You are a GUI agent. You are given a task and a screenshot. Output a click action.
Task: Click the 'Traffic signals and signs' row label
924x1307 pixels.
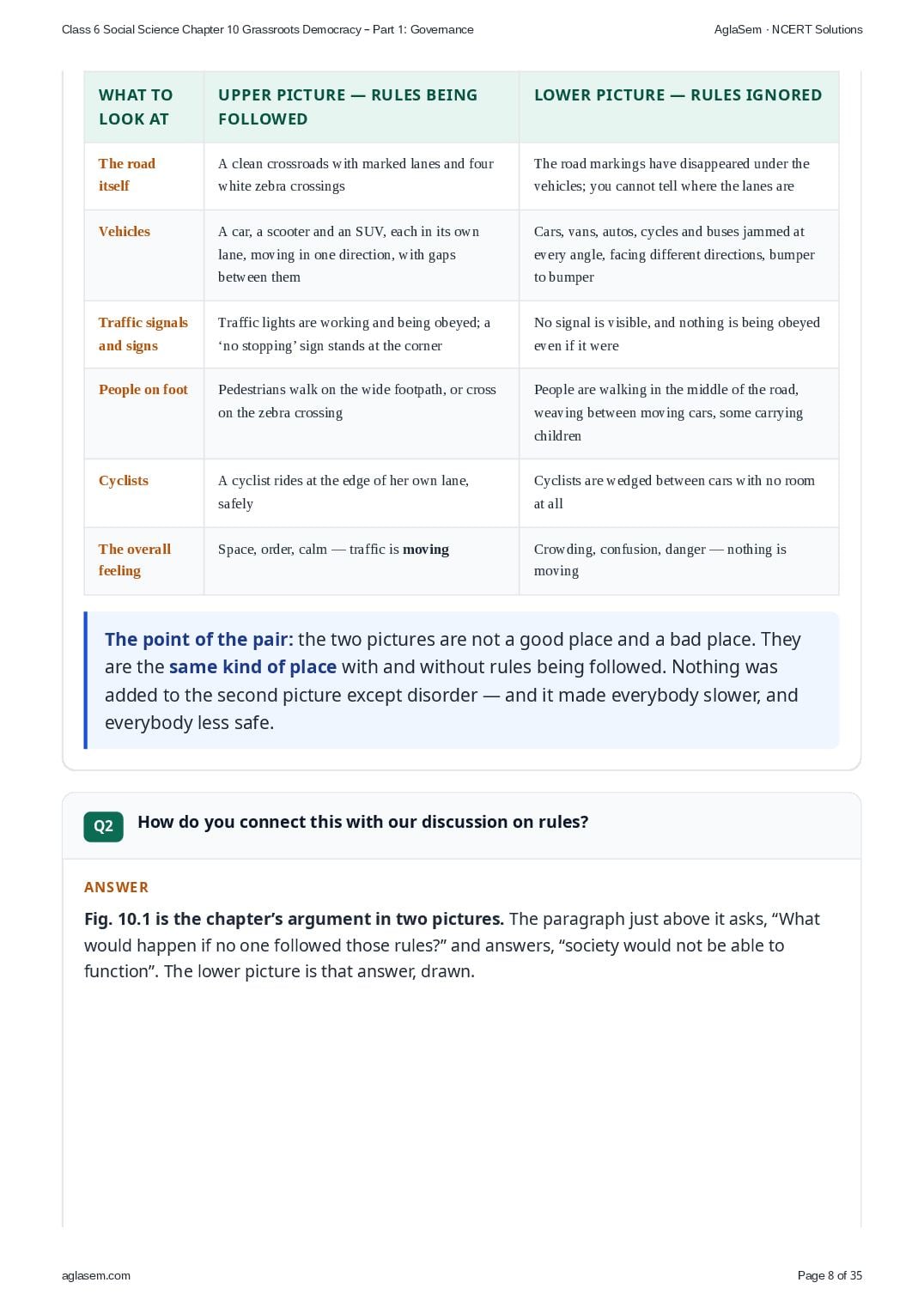point(143,334)
